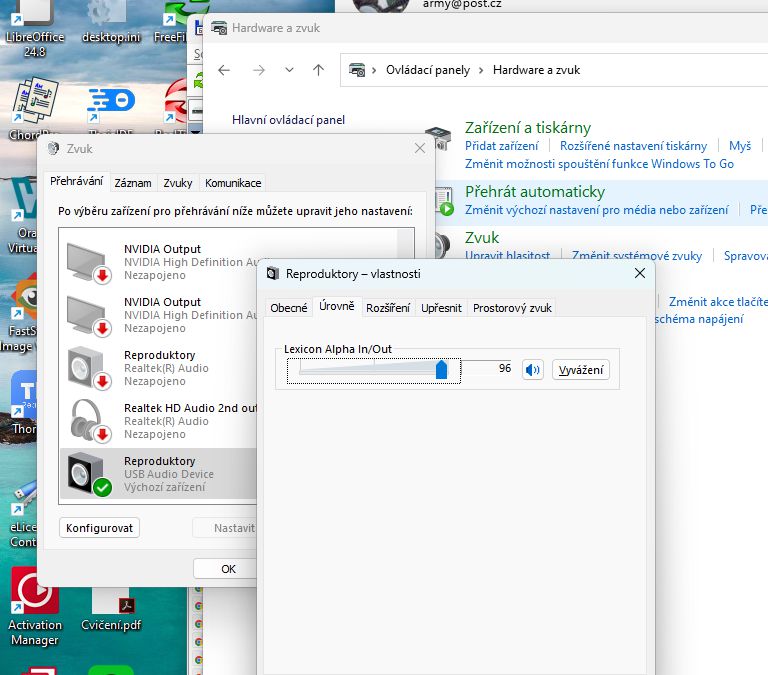The image size is (768, 675).
Task: Open the Přehrát automaticky heading link
Action: pyautogui.click(x=535, y=192)
